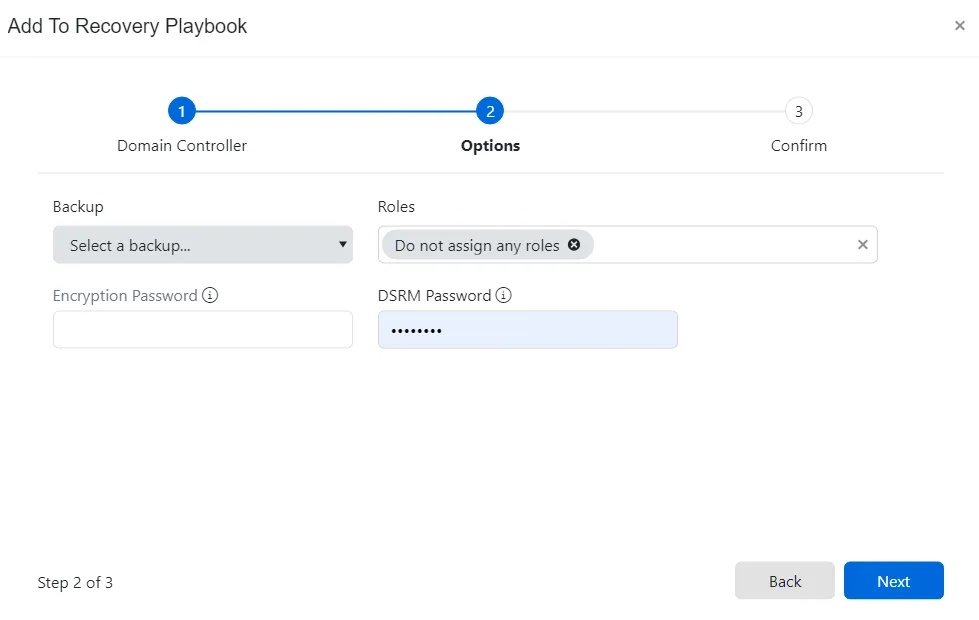Jump to step 3 Confirm circle

point(799,111)
